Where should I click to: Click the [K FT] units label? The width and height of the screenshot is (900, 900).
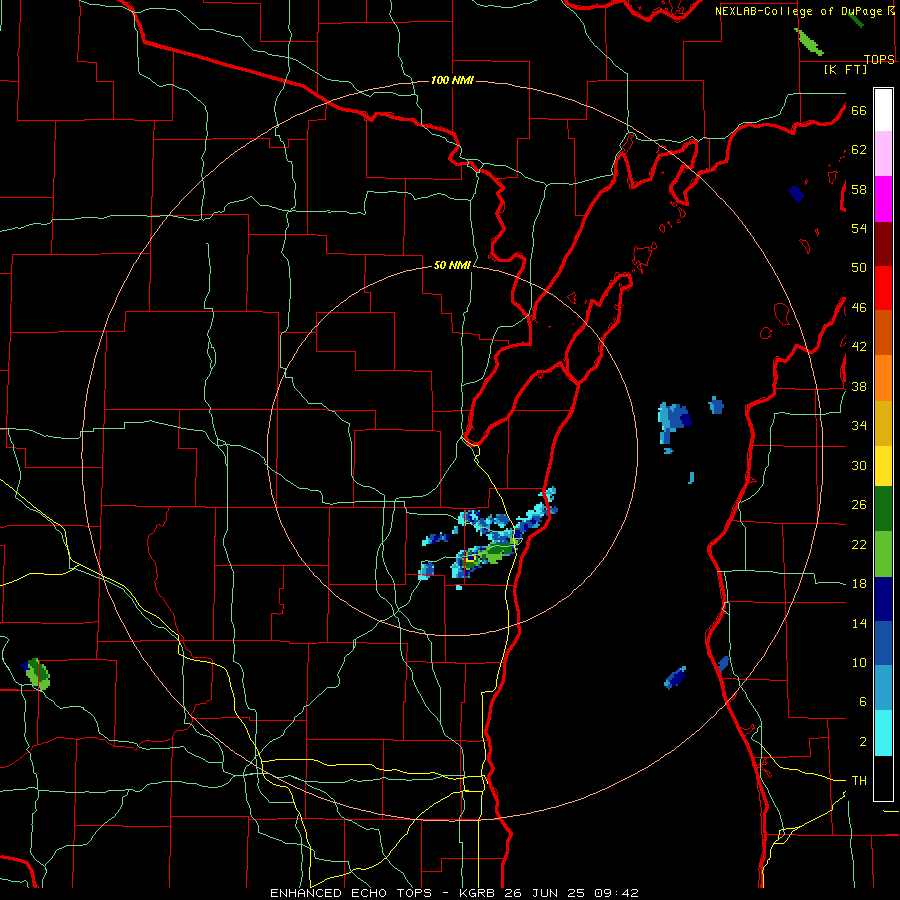[845, 70]
